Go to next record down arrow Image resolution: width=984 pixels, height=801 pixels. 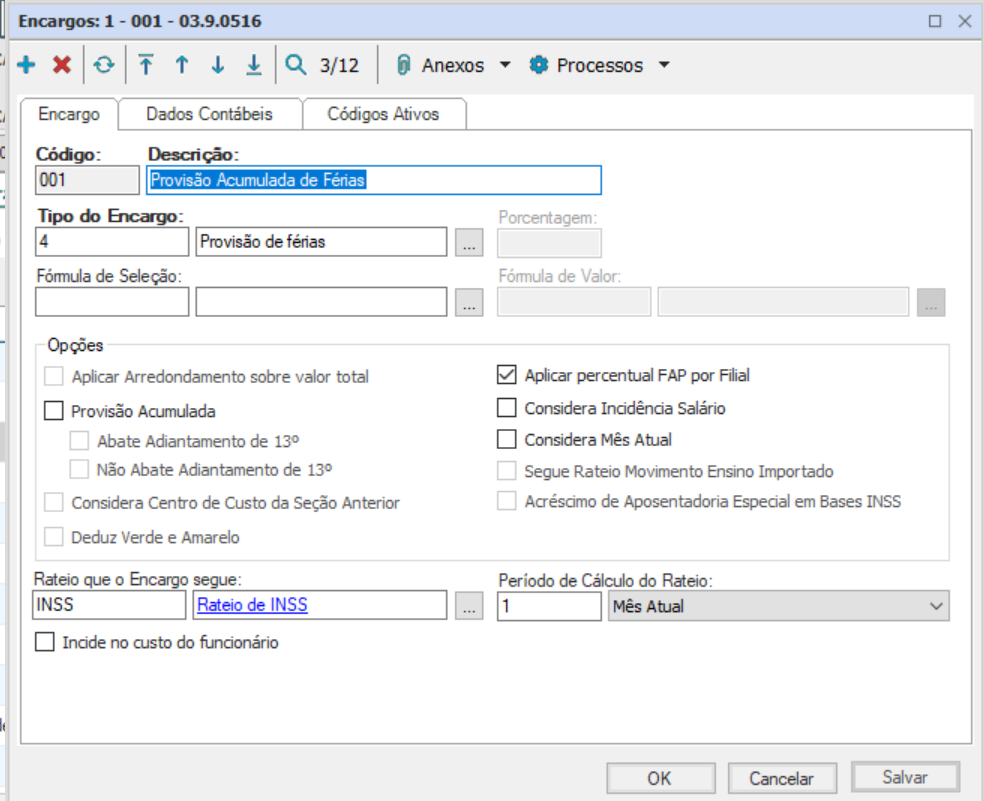218,65
